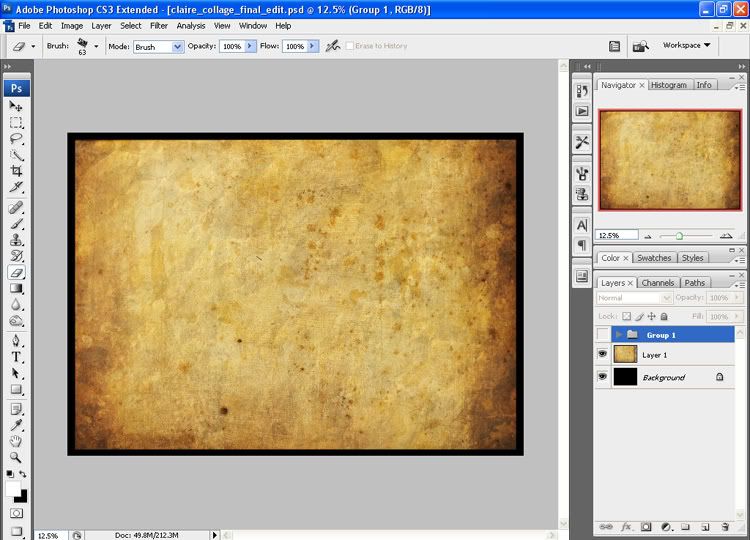Select the Magic Wand tool
750x540 pixels.
tap(16, 155)
